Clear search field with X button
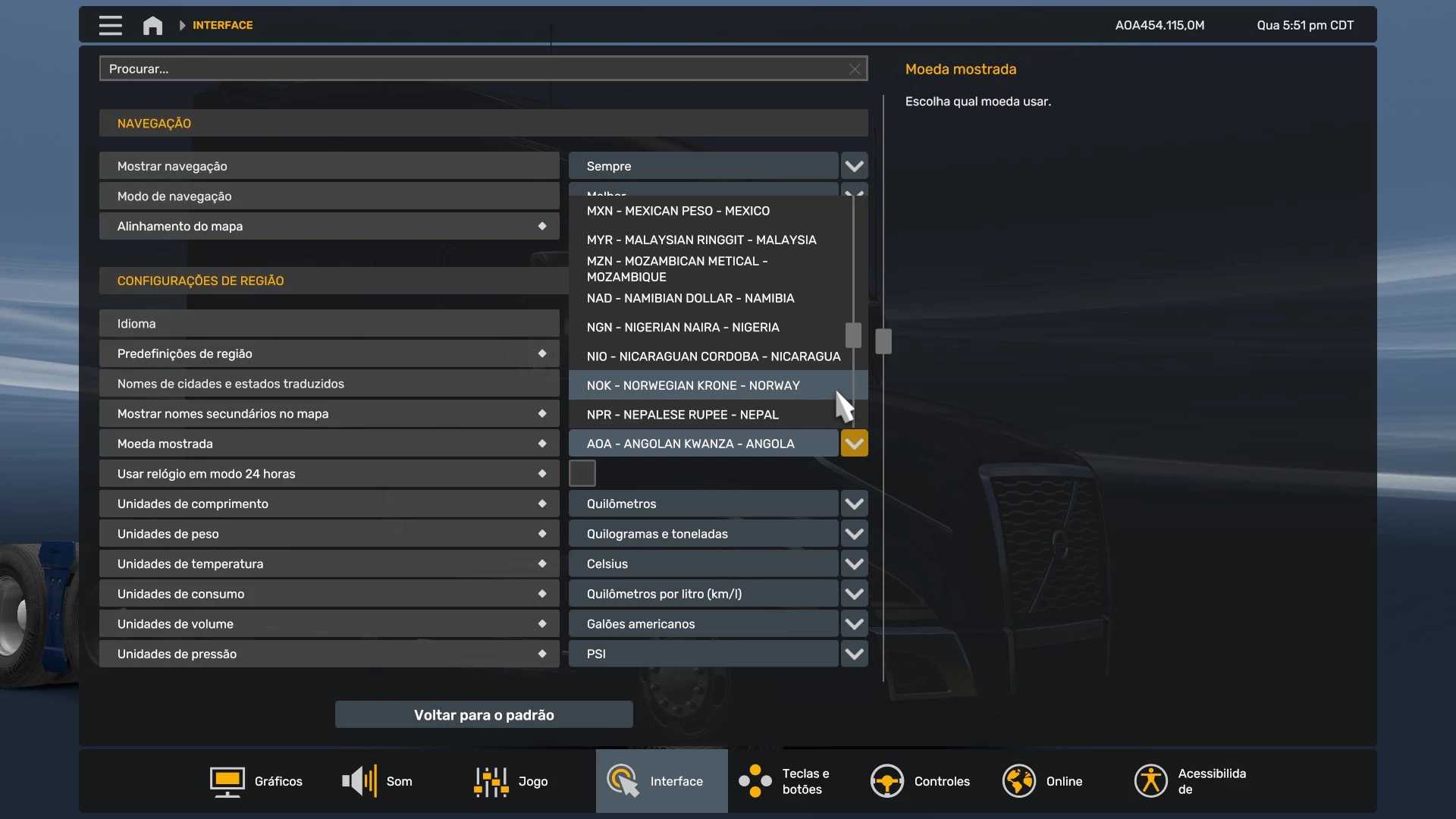1456x819 pixels. coord(855,69)
